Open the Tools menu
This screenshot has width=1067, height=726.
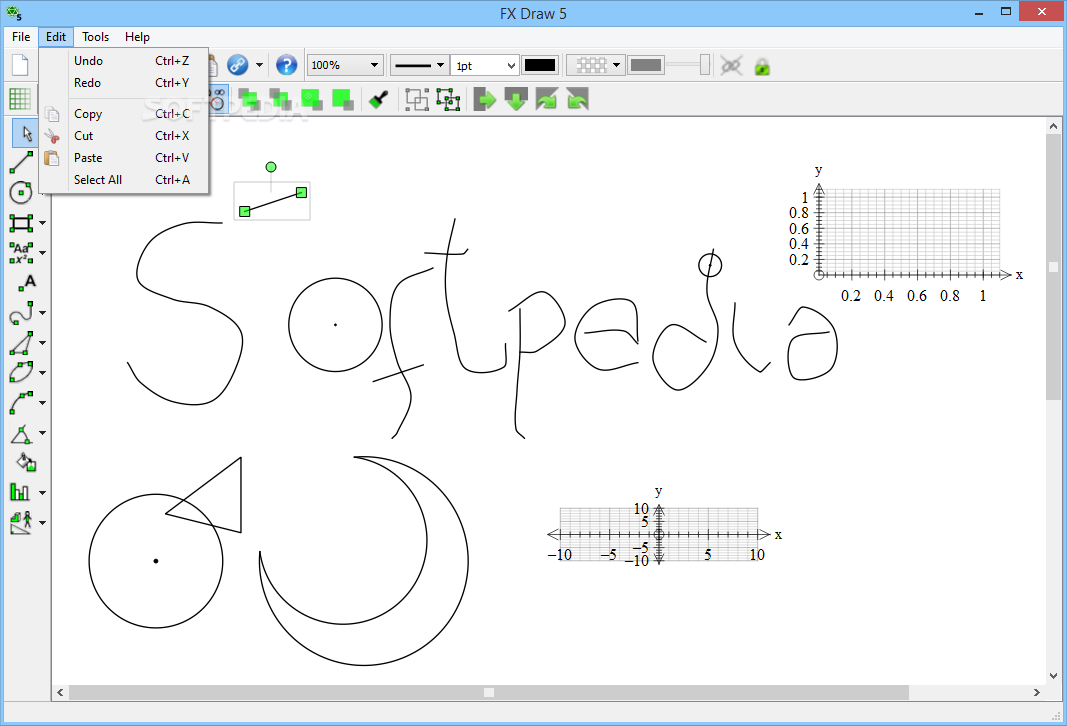tap(95, 37)
